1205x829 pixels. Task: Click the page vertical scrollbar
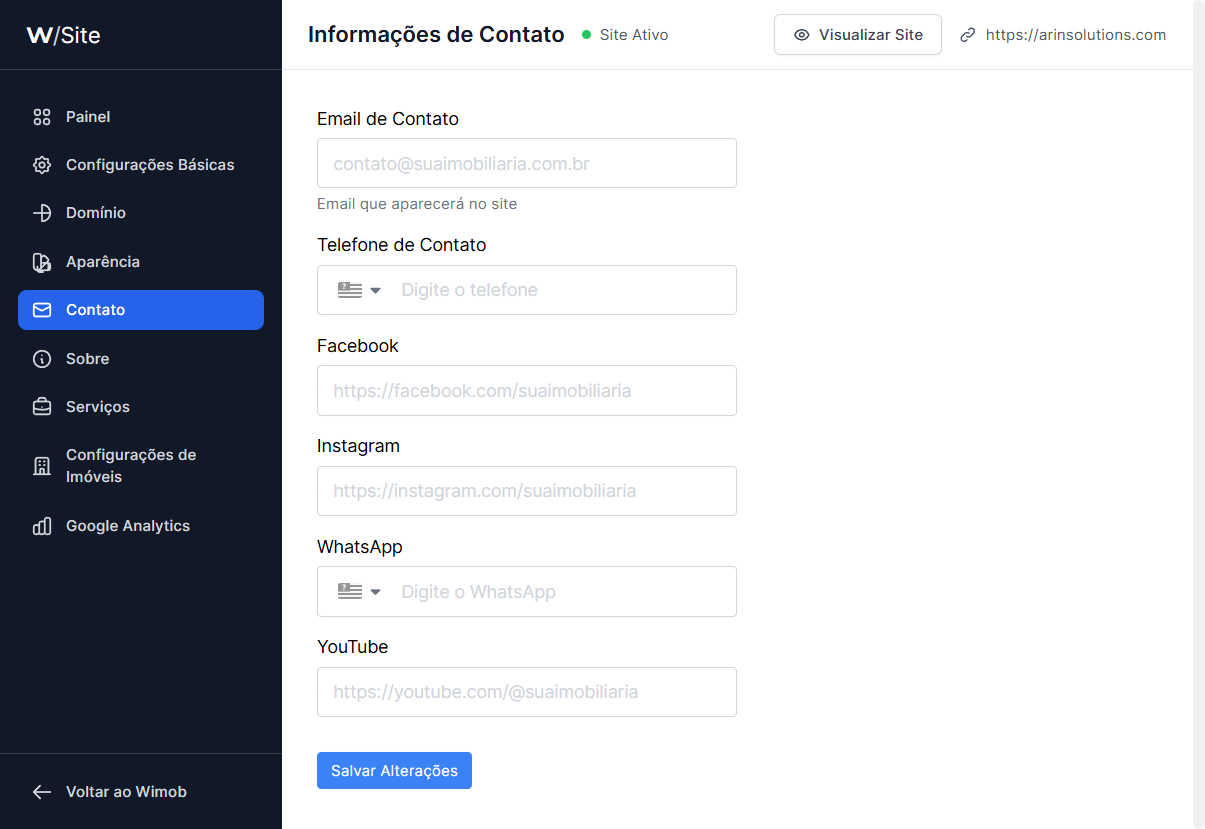tap(1199, 414)
